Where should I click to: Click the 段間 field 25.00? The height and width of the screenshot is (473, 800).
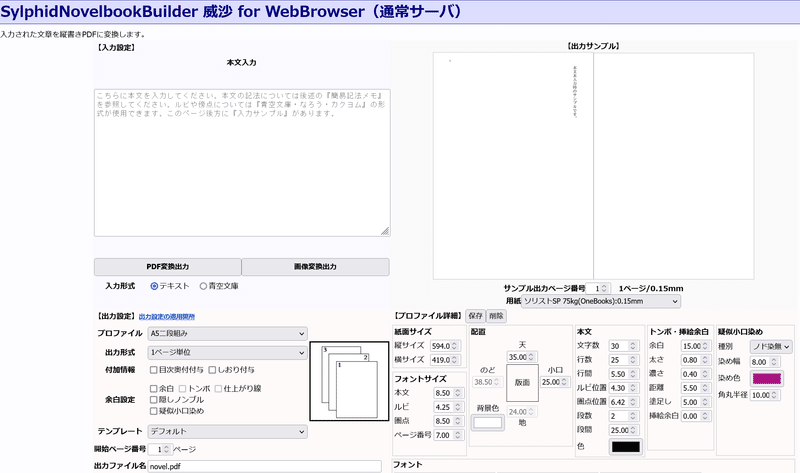[x=623, y=430]
